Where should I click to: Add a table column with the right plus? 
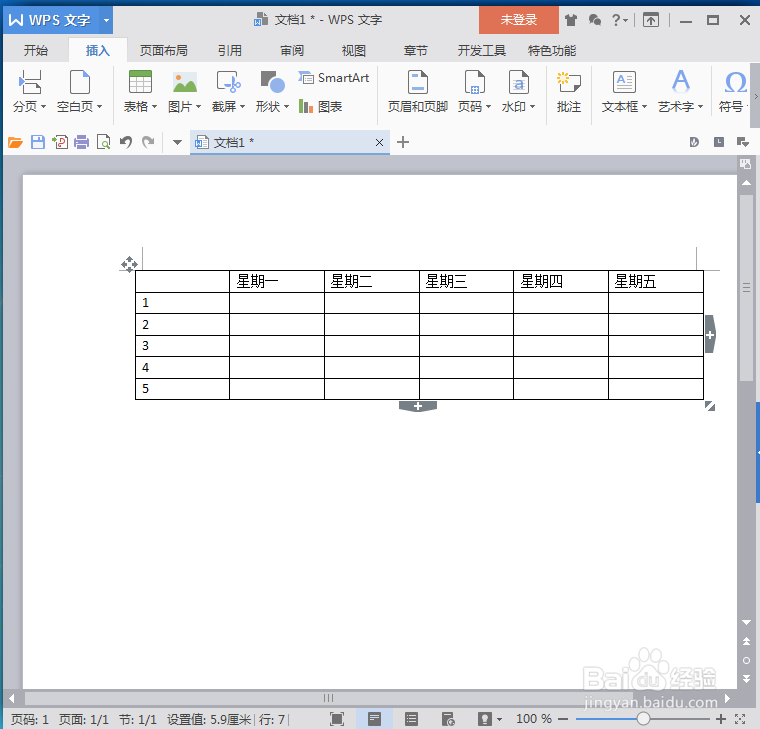point(710,334)
